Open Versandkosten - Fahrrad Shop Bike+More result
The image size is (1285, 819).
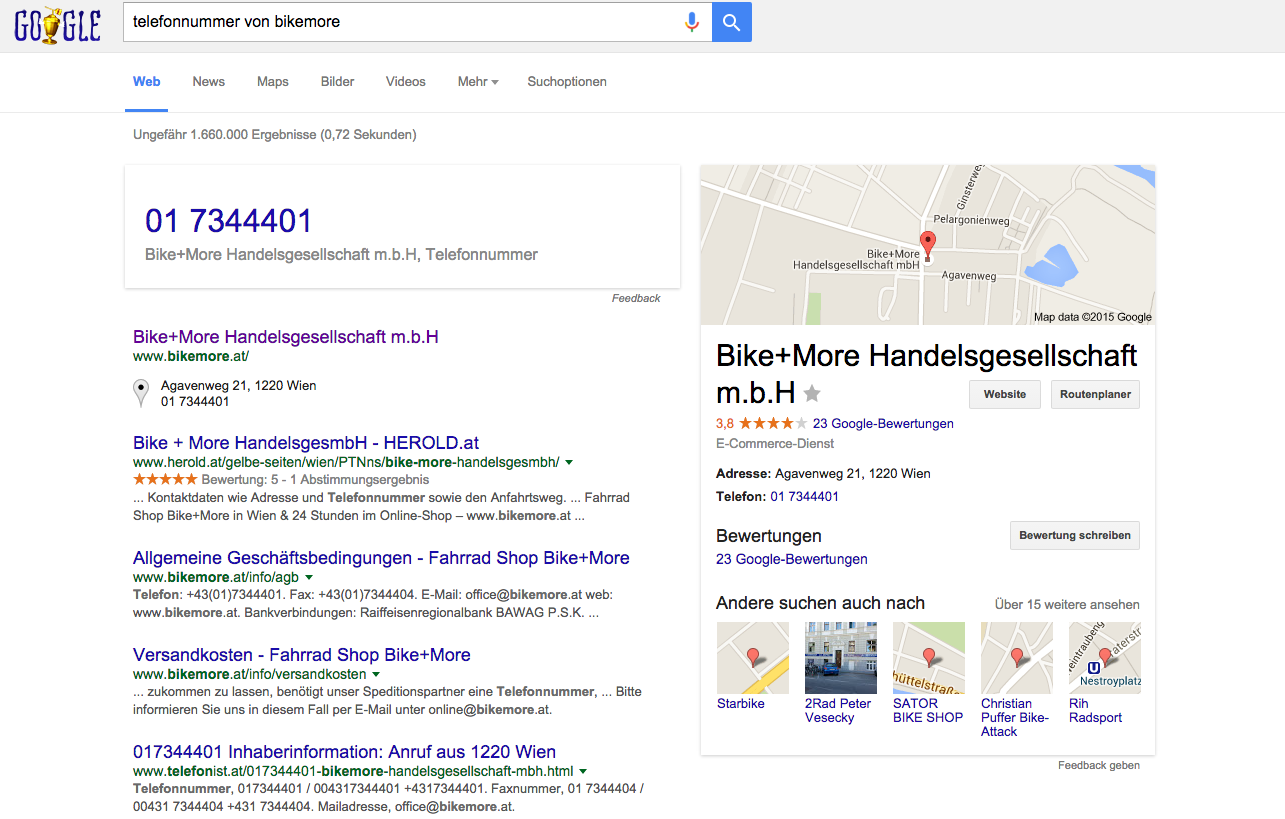point(302,655)
